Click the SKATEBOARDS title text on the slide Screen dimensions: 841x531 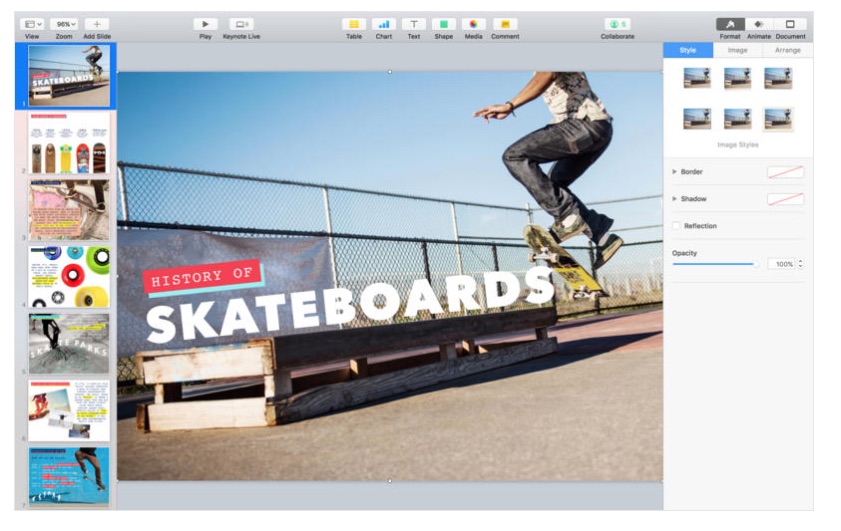pos(350,305)
